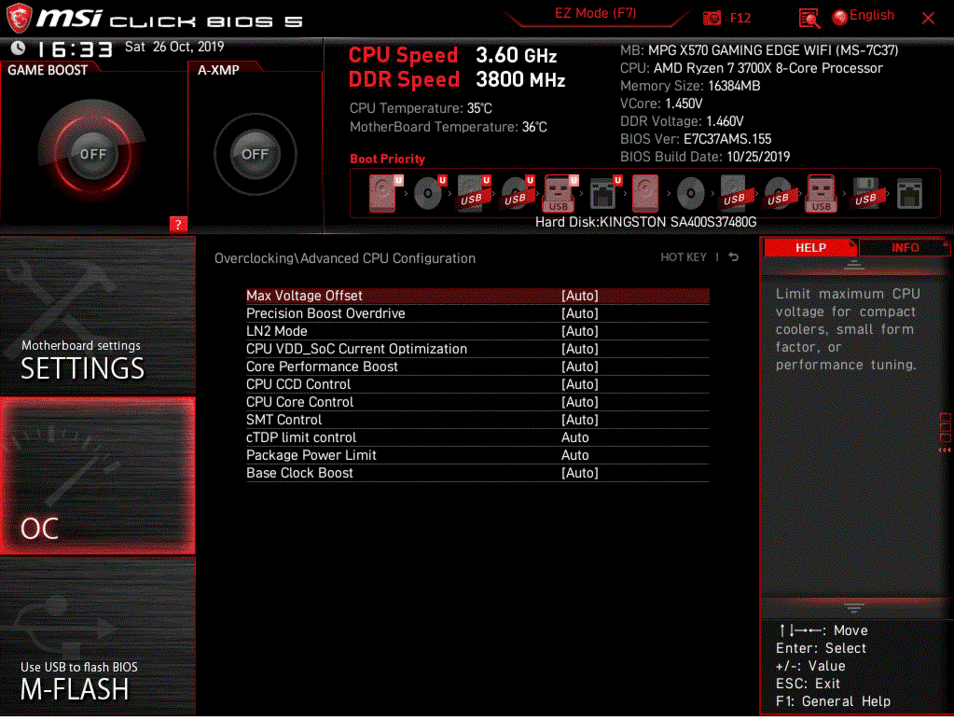
Task: Click the Overclocking\Advanced CPU Configuration breadcrumb
Action: [x=345, y=259]
